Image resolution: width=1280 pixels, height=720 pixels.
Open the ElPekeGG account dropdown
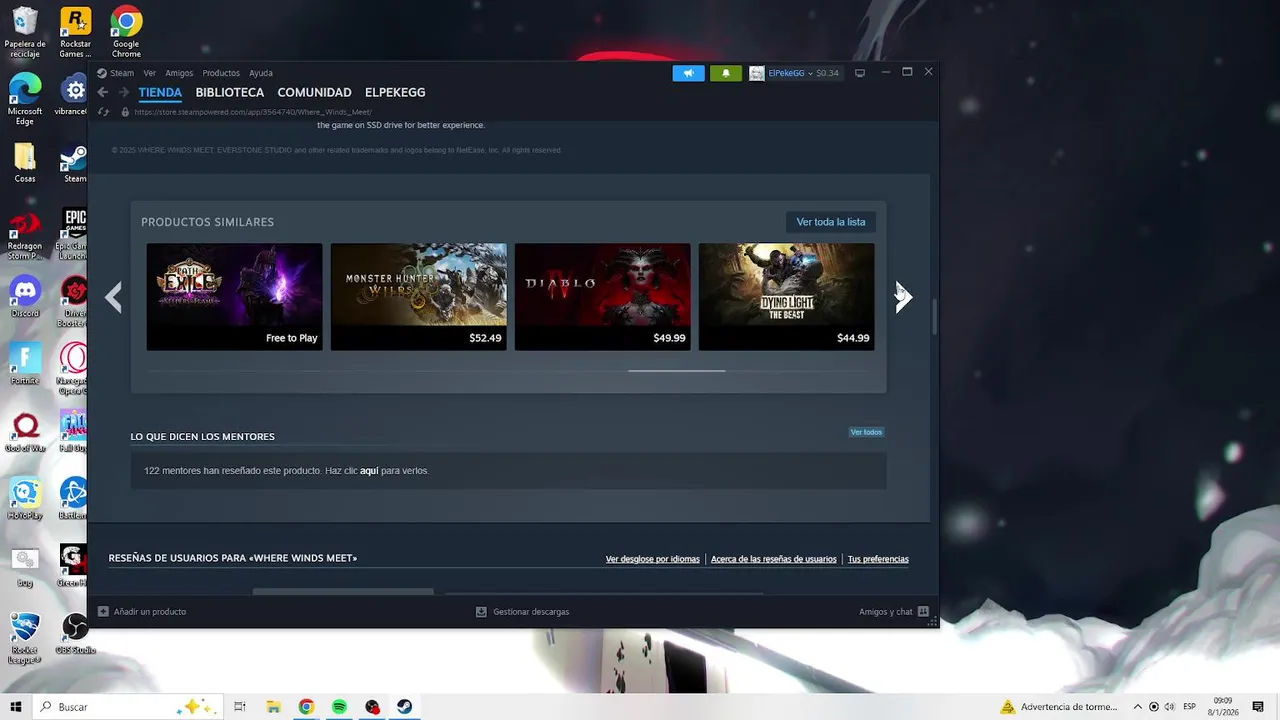tap(795, 73)
